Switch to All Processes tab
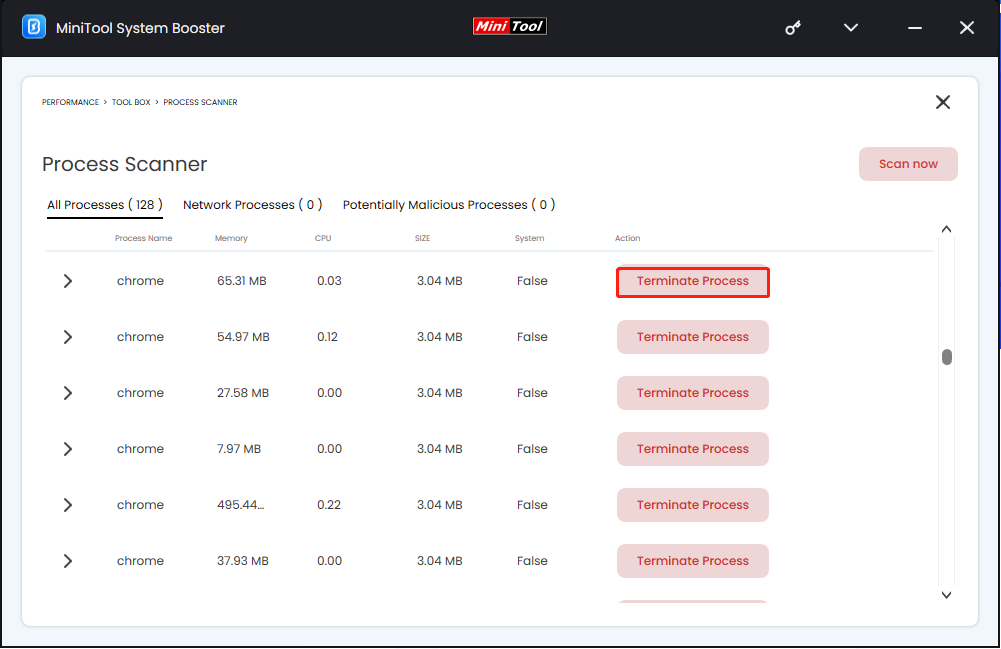This screenshot has width=1001, height=649. point(105,205)
